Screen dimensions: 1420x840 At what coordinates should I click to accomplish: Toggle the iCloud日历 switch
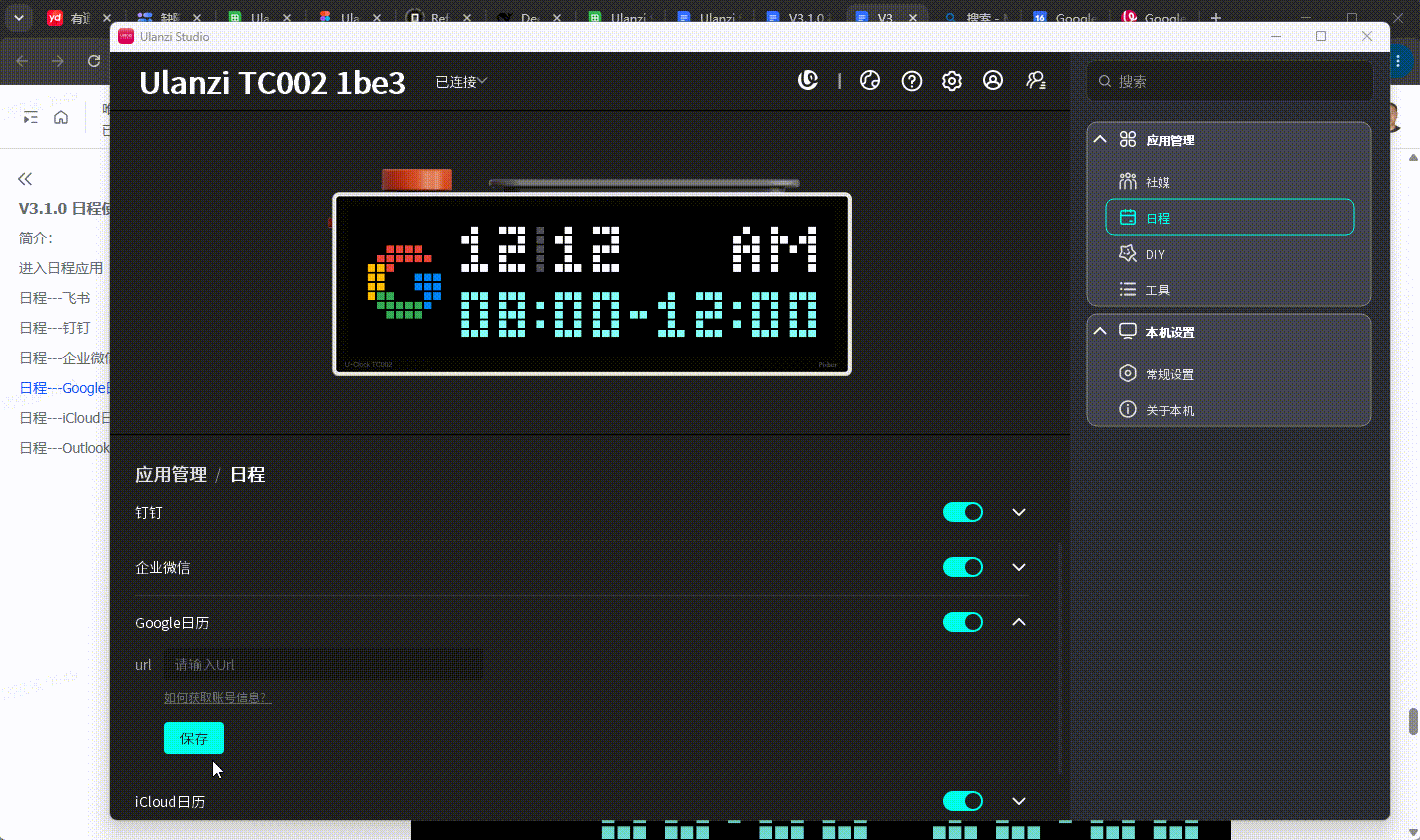pos(963,801)
